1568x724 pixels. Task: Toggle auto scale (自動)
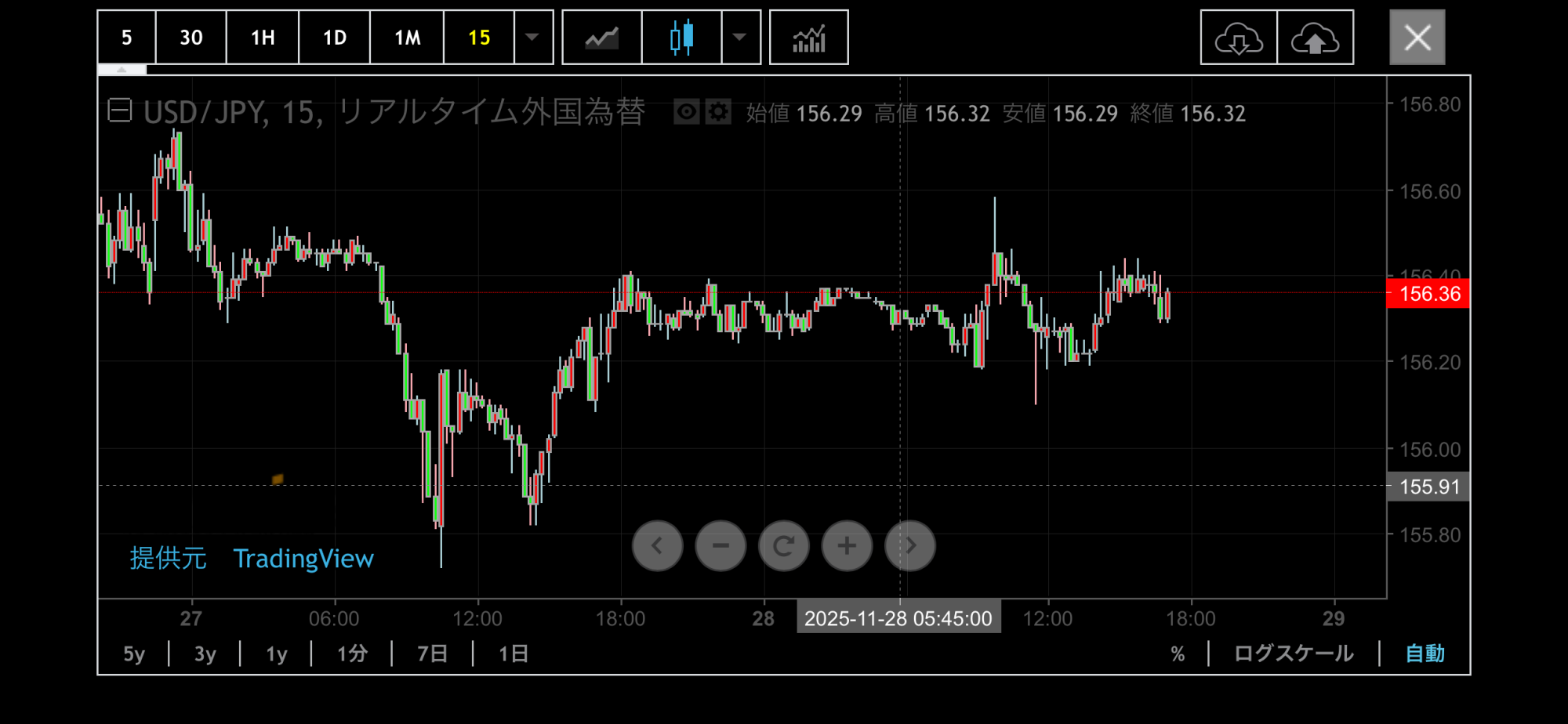click(x=1425, y=653)
